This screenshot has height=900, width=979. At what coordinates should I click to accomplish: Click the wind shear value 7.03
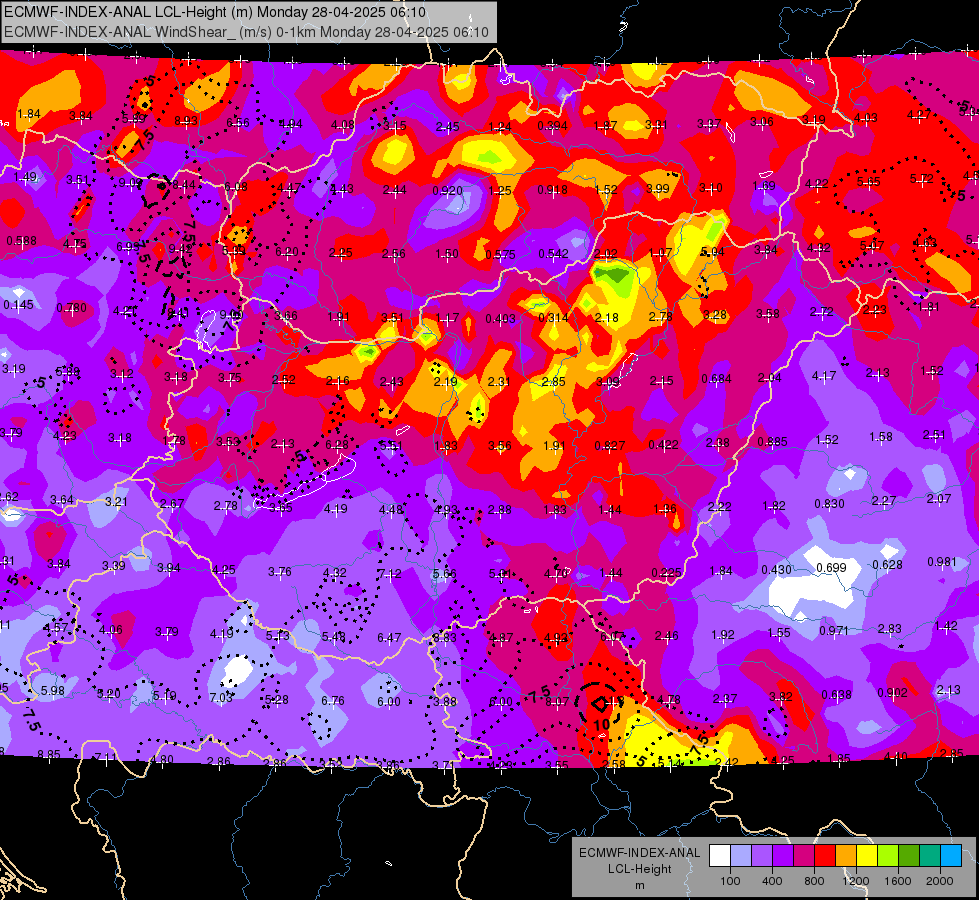221,697
